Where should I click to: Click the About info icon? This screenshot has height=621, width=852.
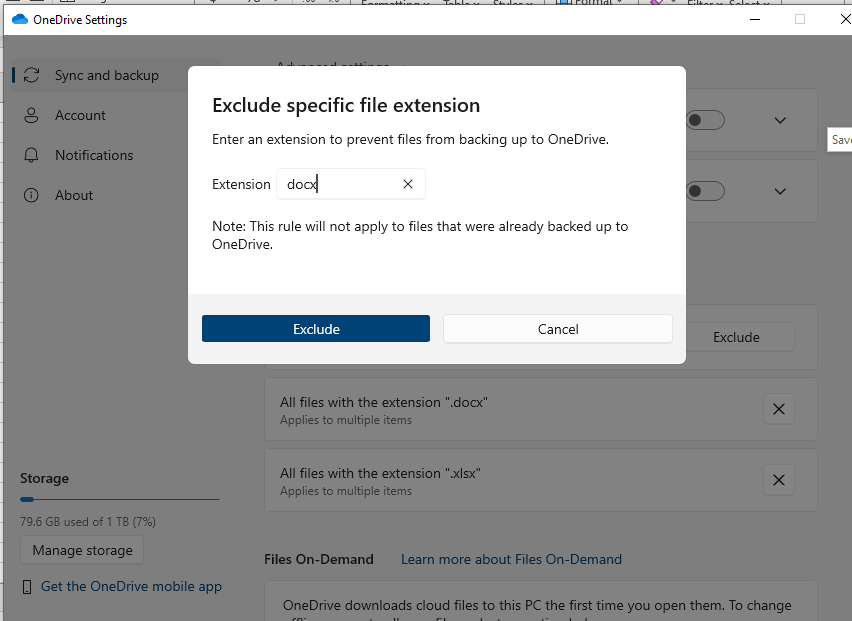[x=32, y=195]
